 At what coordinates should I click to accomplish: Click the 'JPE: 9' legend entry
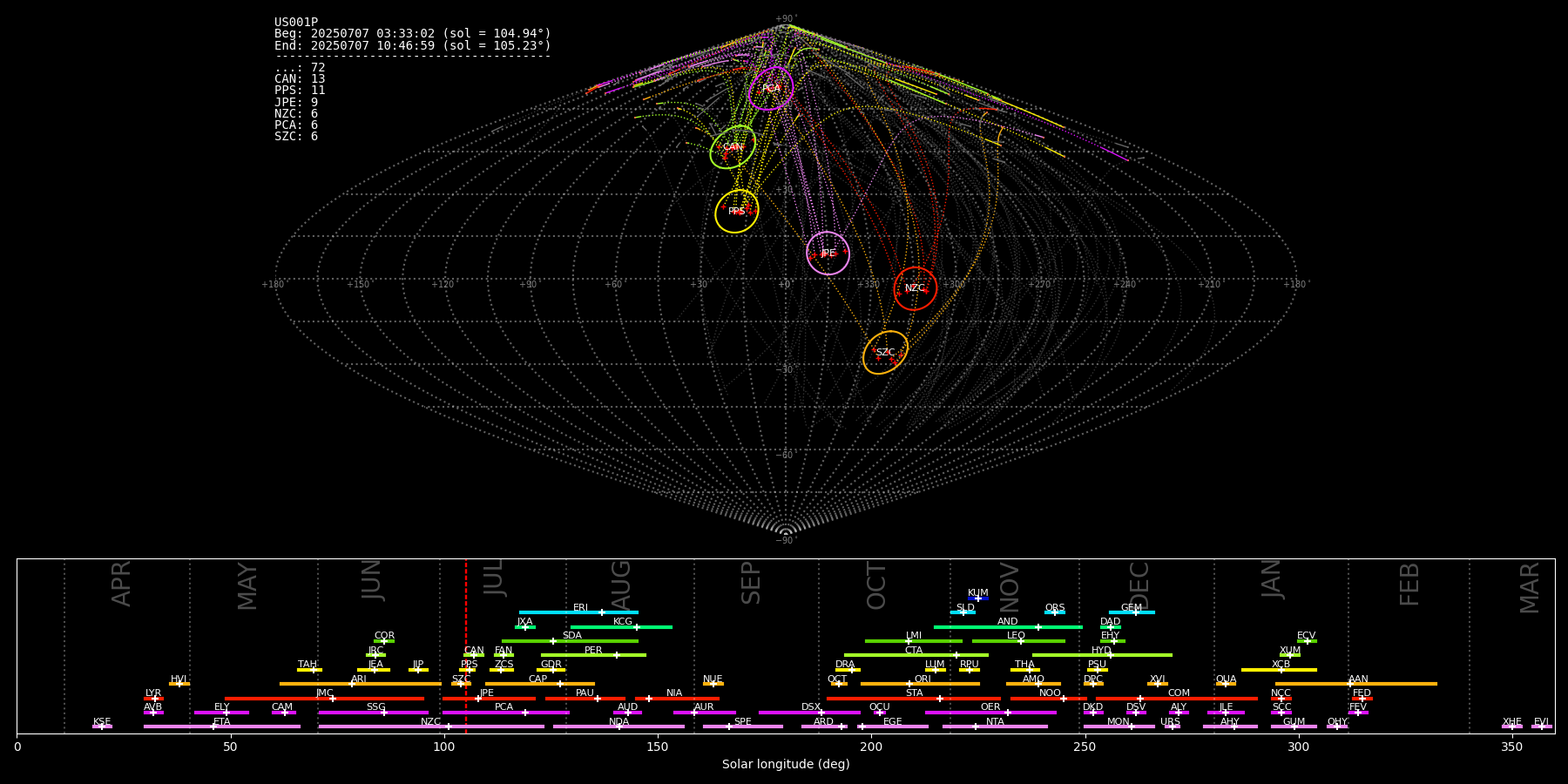click(296, 103)
